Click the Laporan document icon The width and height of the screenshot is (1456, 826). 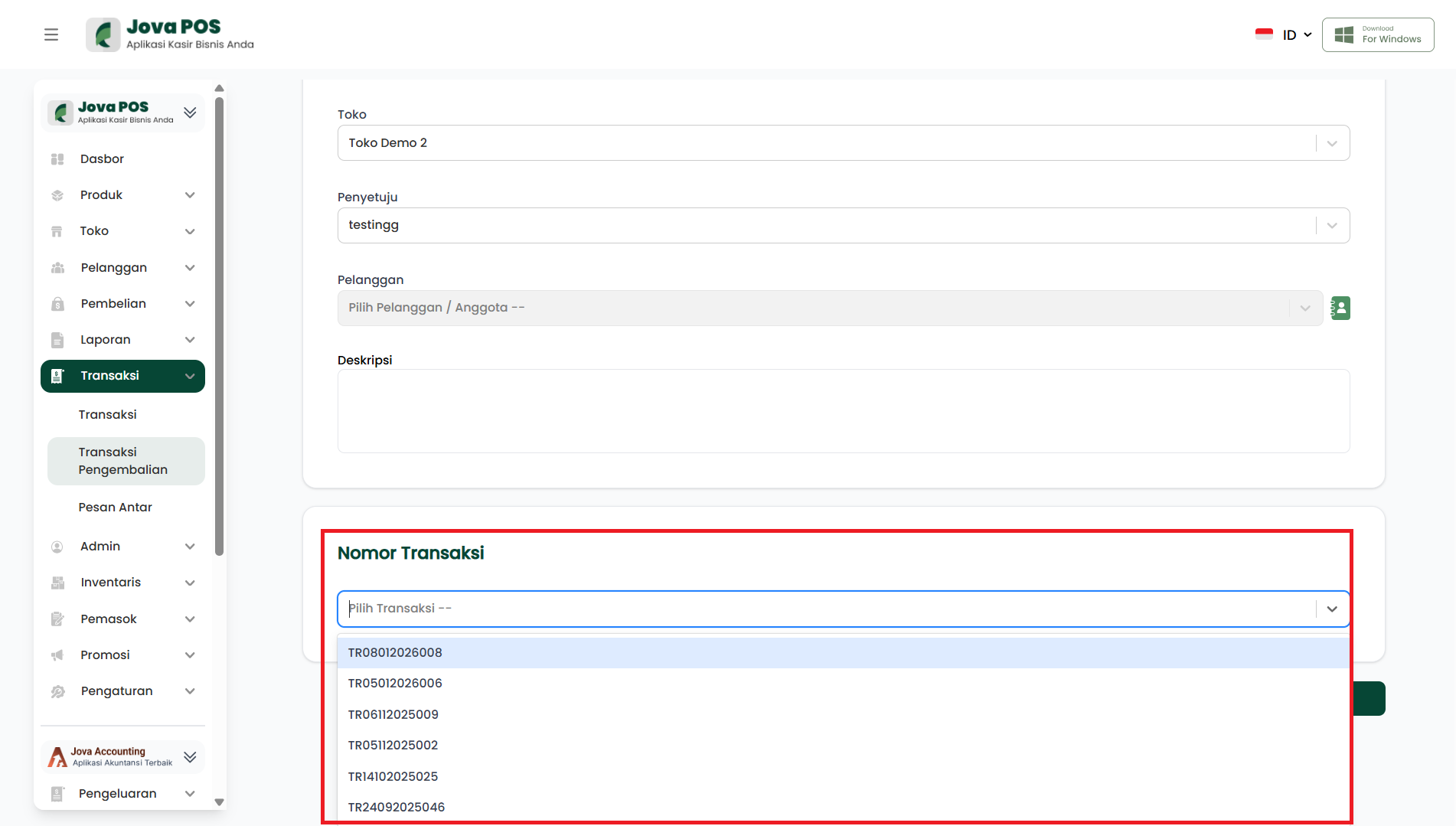(x=57, y=340)
